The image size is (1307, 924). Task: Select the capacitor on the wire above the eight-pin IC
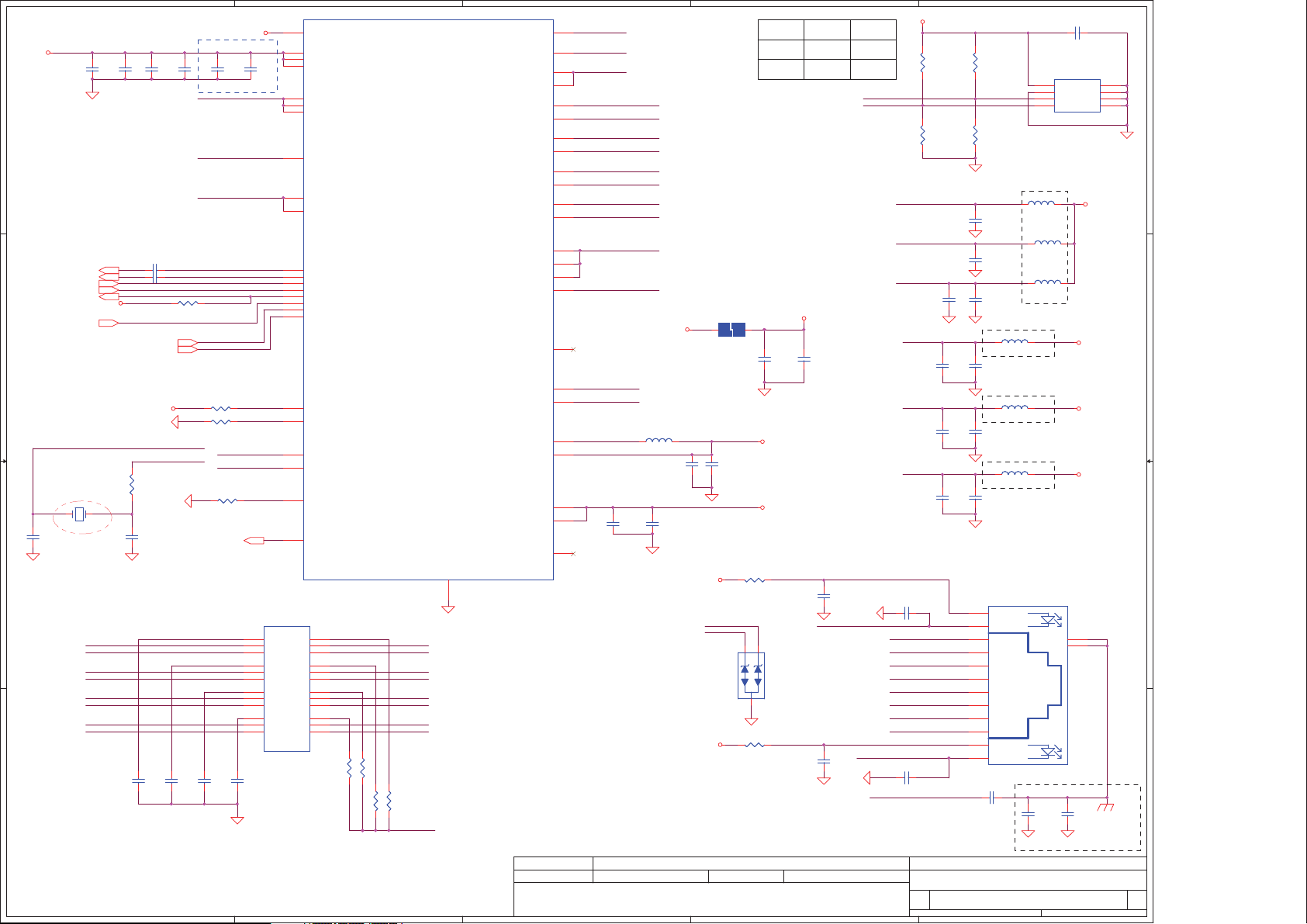1078,33
